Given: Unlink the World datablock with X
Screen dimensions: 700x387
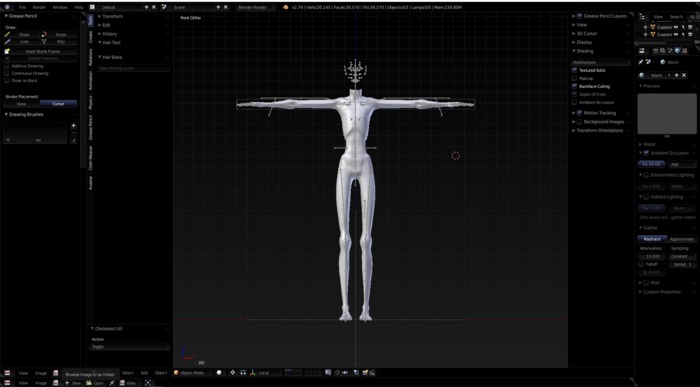Looking at the screenshot, I should pos(683,75).
